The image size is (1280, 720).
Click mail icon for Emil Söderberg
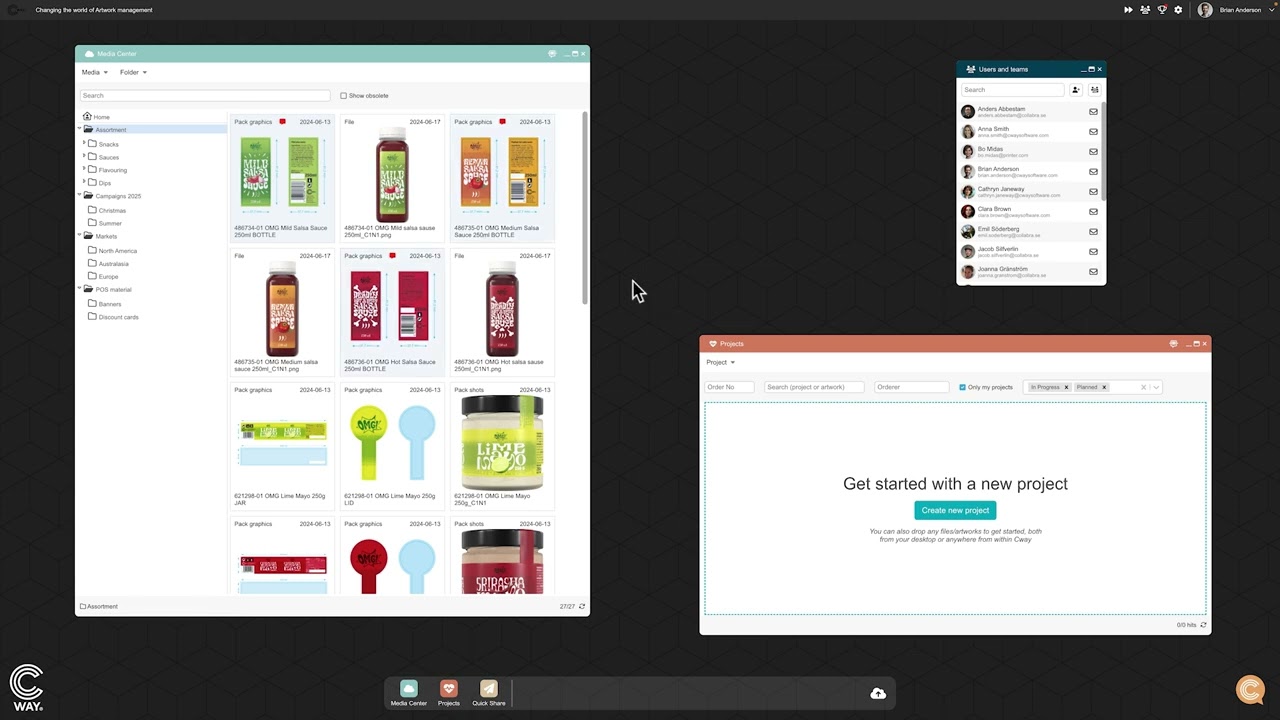(1093, 232)
